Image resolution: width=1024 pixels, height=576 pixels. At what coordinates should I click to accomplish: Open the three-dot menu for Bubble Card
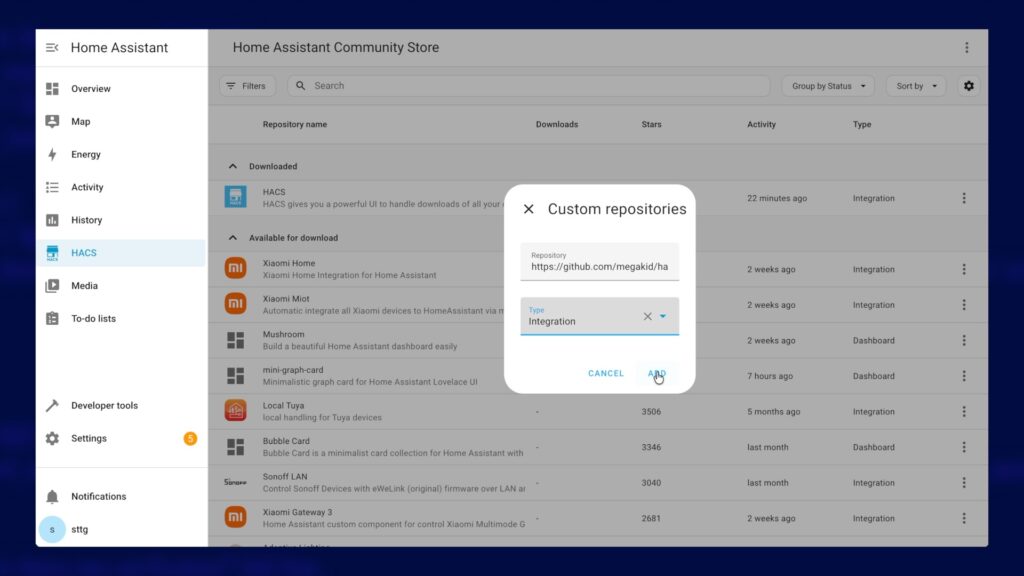click(964, 447)
